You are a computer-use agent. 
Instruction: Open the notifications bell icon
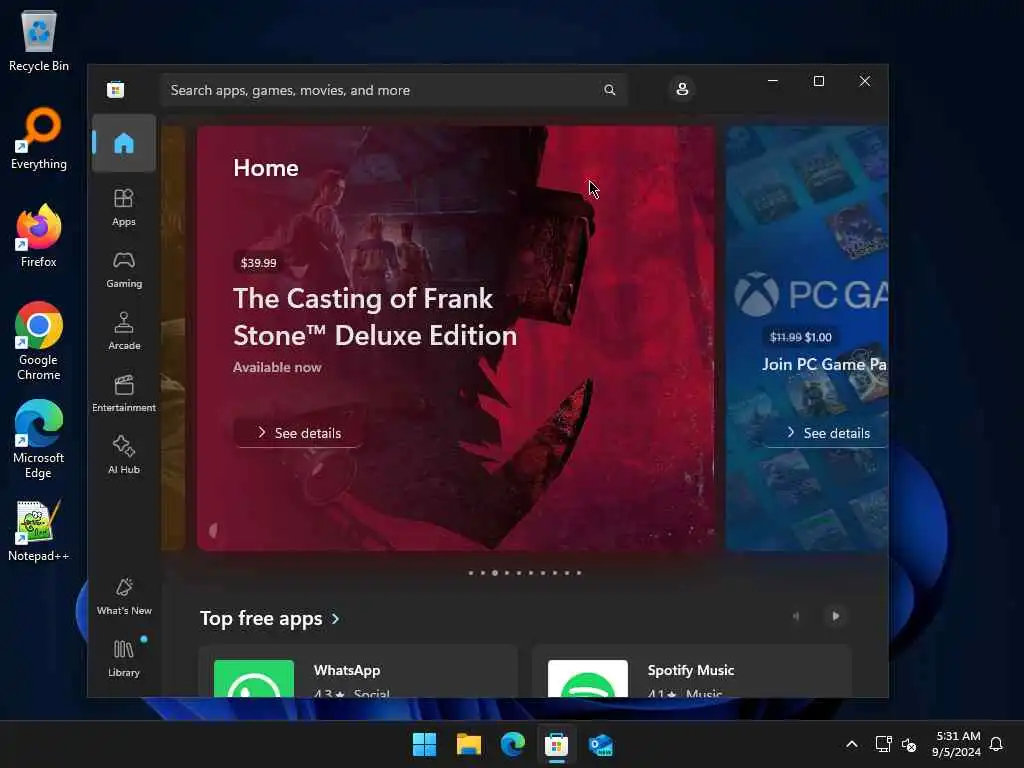click(x=996, y=744)
